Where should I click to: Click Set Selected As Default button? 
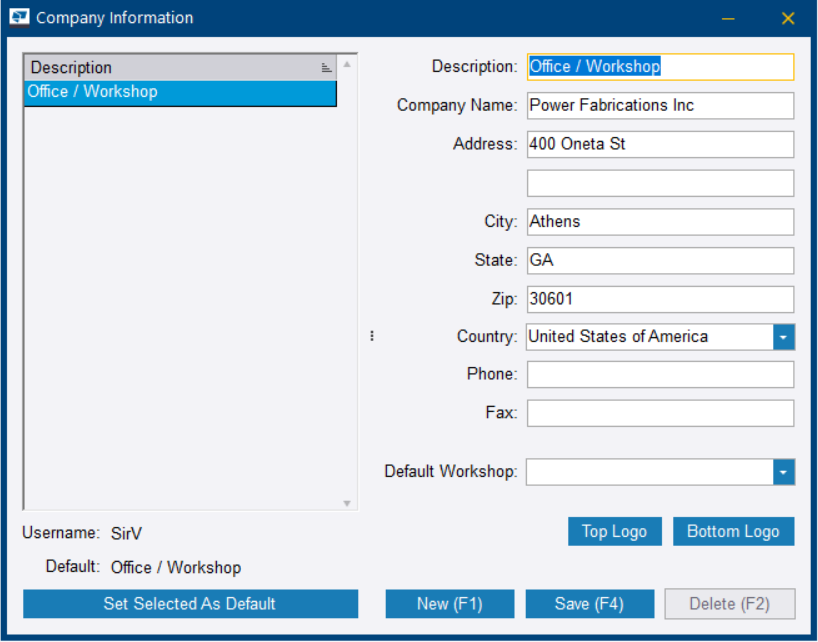click(x=190, y=604)
